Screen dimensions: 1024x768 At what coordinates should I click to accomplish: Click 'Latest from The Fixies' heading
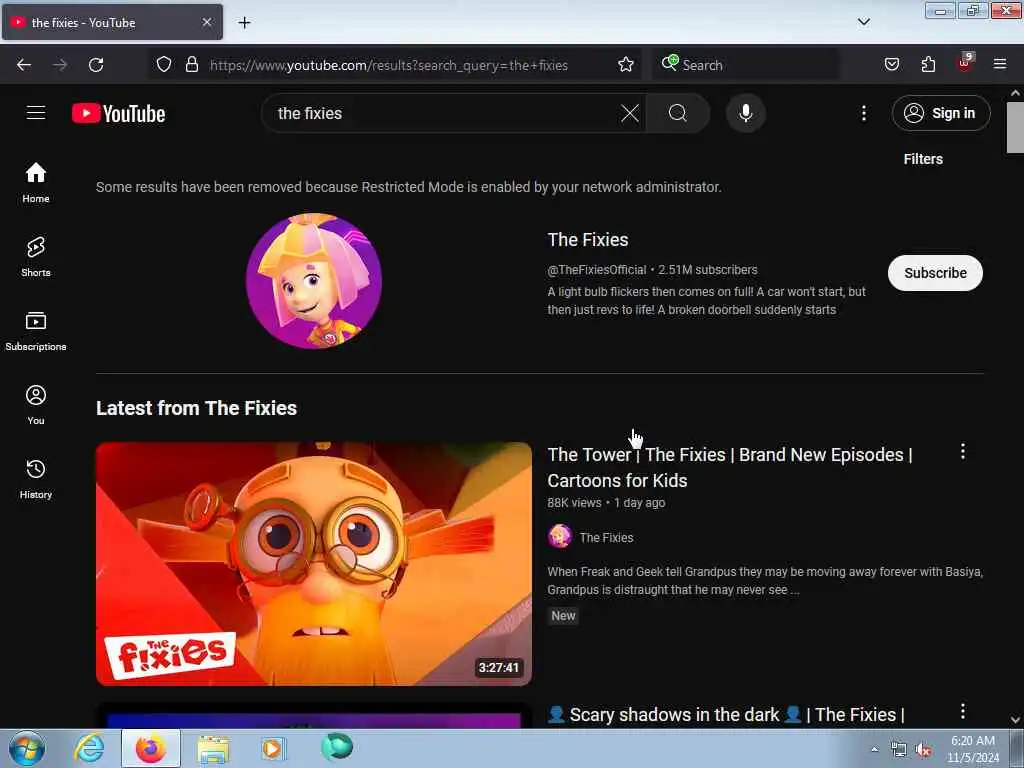tap(197, 408)
